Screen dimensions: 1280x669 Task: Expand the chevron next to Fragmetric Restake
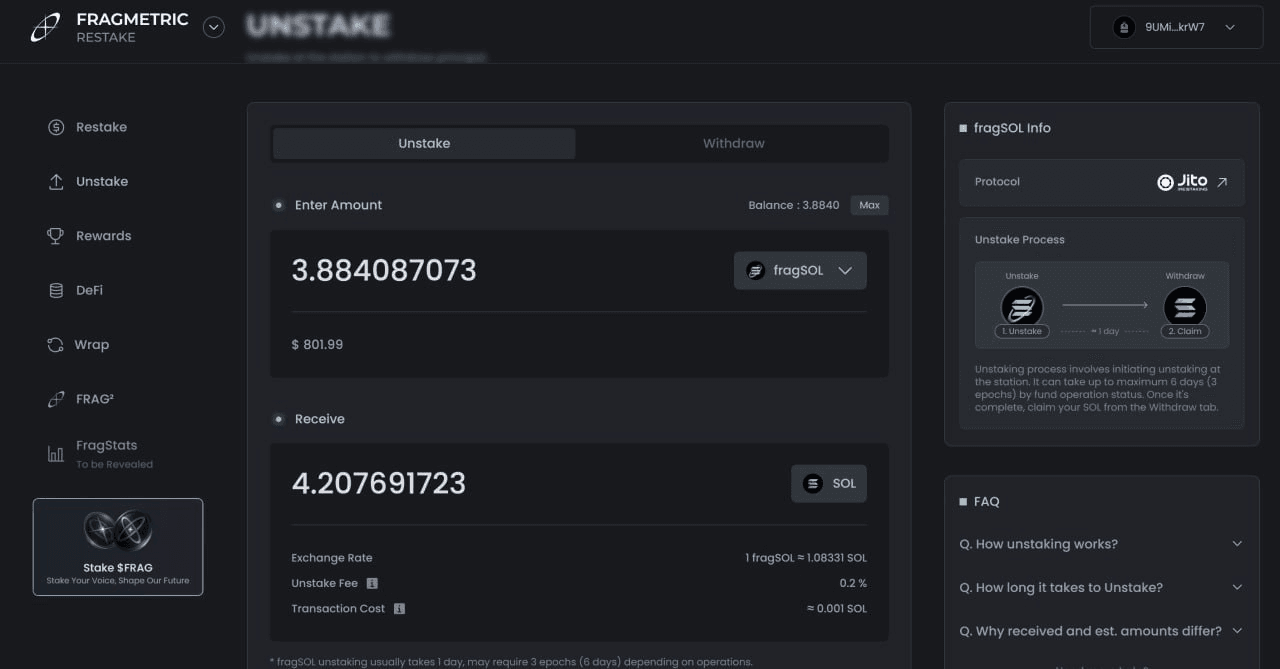point(214,27)
